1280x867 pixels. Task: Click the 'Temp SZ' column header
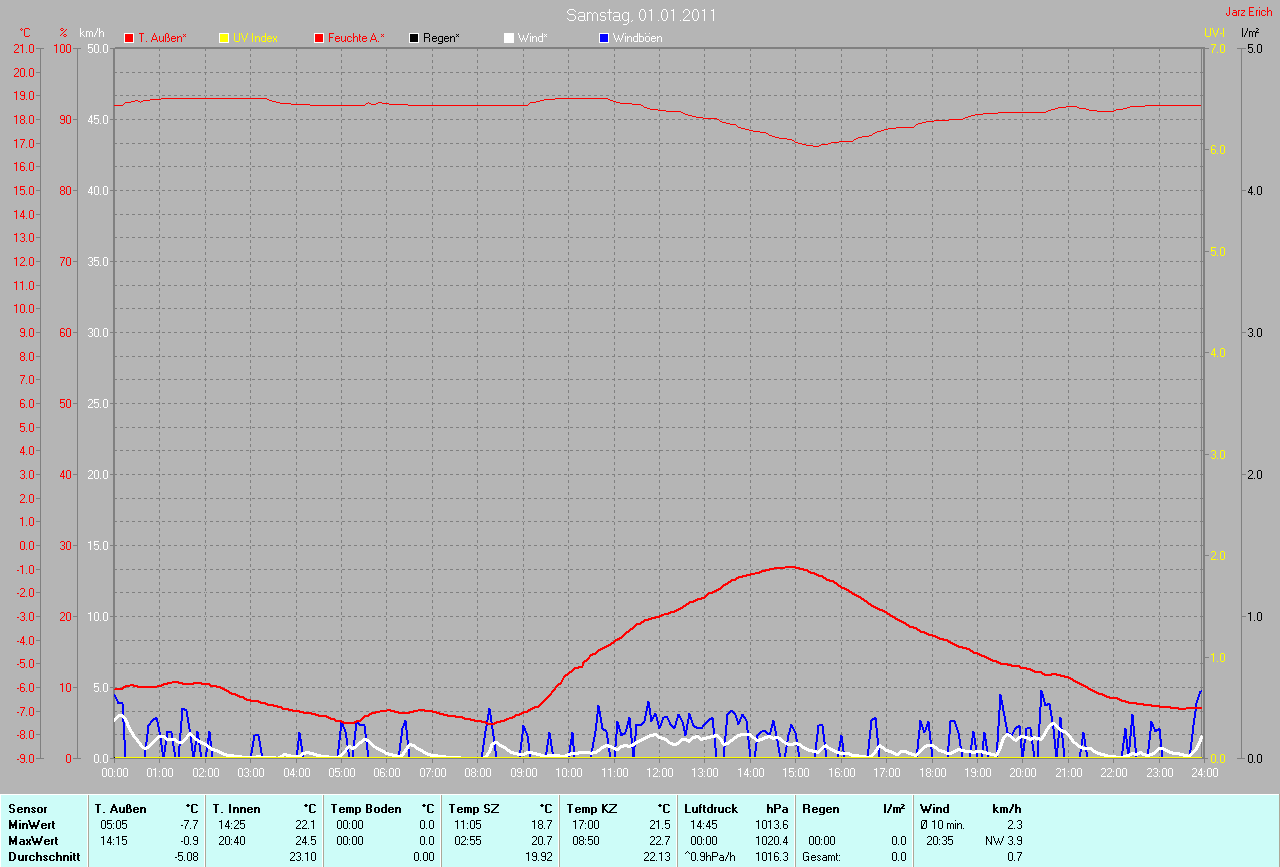[x=474, y=809]
